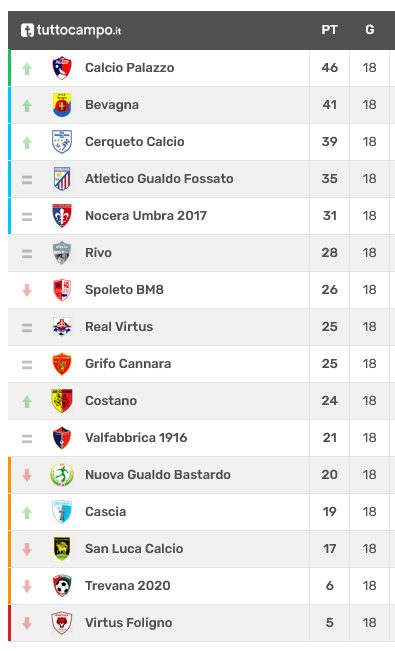Open Nocera Umbra 2017 shield logo
The height and width of the screenshot is (651, 395).
(62, 215)
